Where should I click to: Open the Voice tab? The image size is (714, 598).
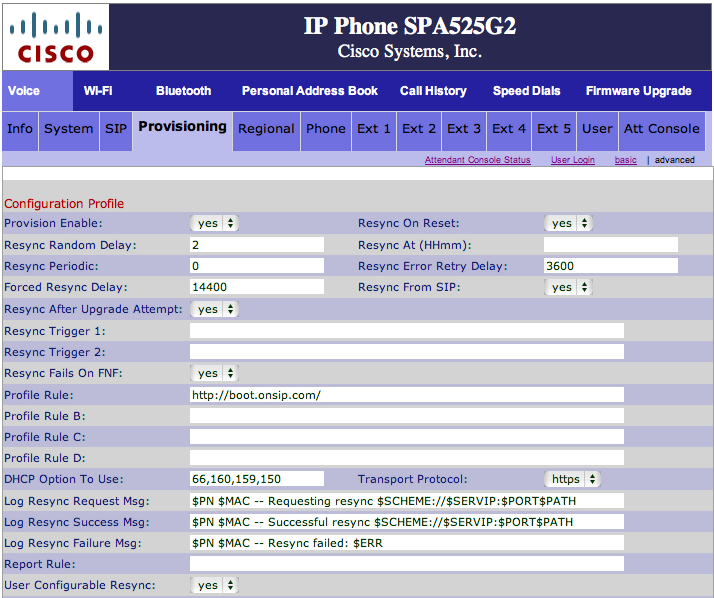[x=37, y=91]
